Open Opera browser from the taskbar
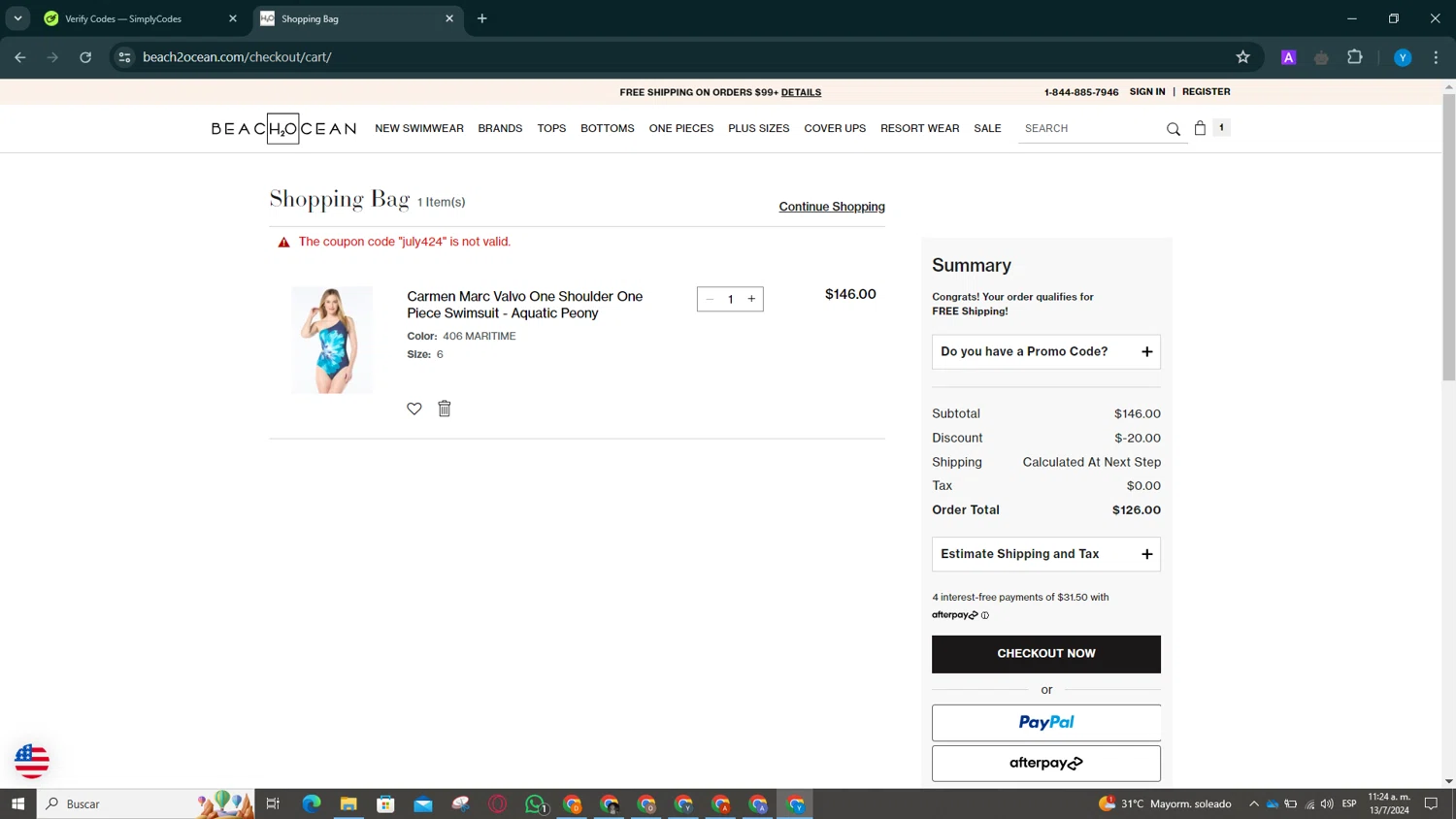This screenshot has width=1456, height=819. click(x=498, y=803)
